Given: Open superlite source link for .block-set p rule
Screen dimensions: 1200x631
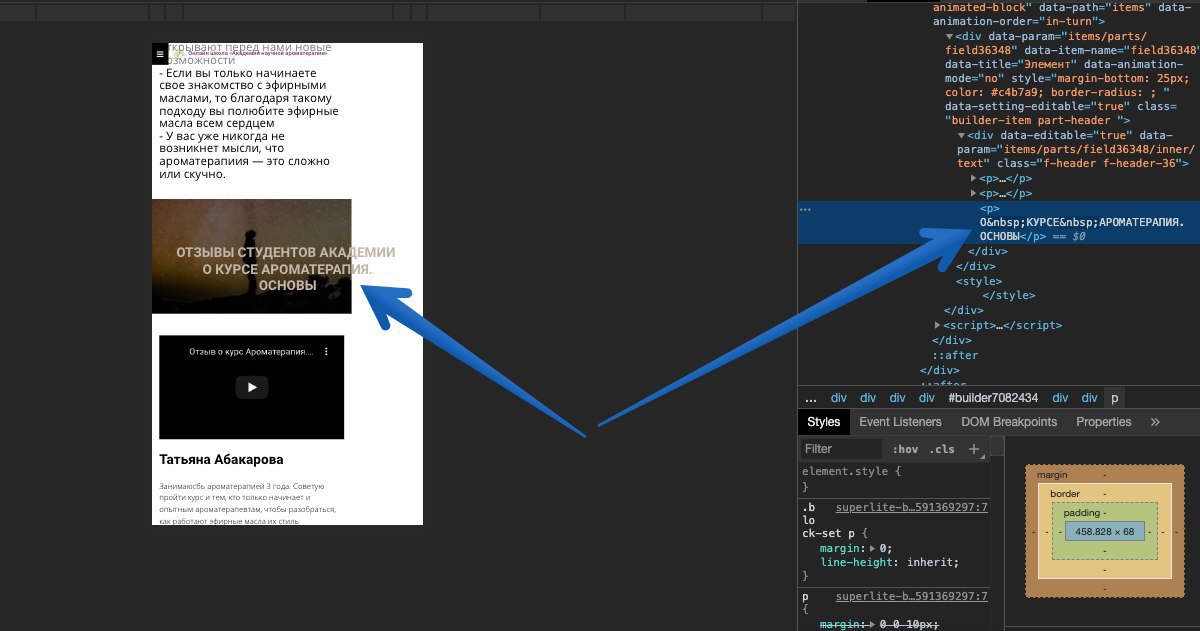Looking at the screenshot, I should 911,507.
